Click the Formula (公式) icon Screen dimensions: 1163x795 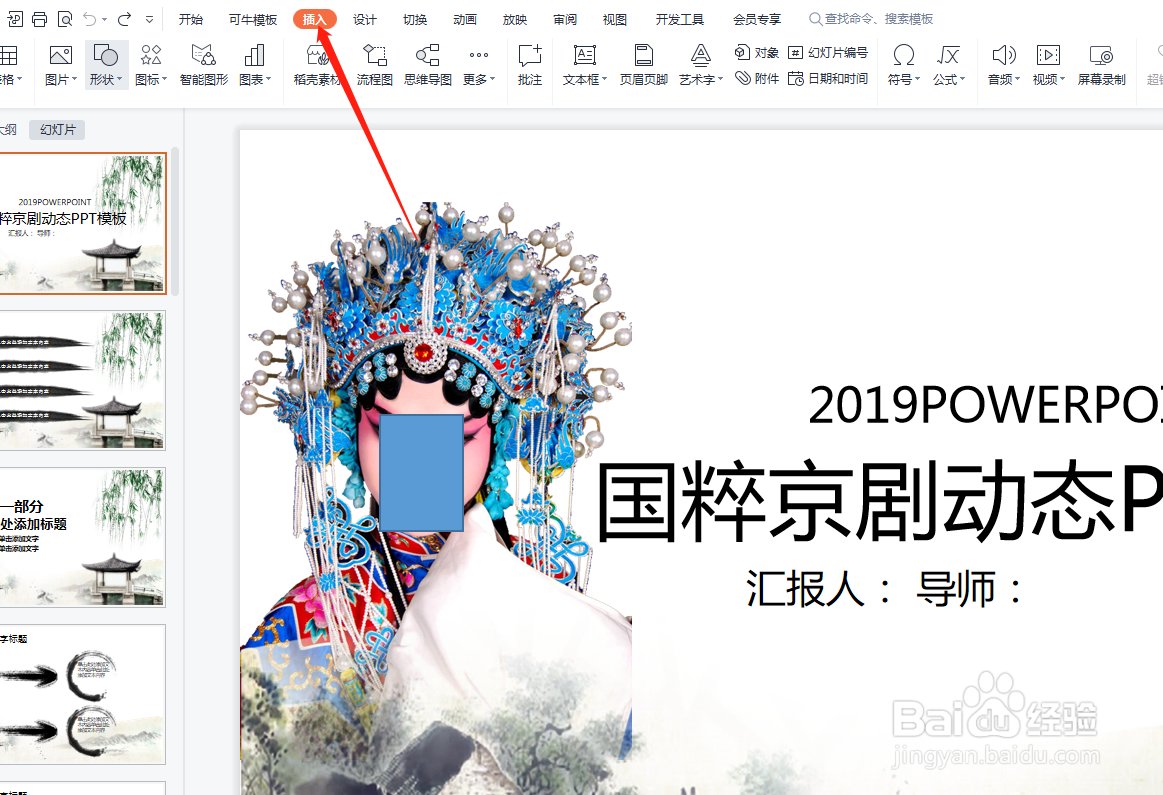(948, 55)
